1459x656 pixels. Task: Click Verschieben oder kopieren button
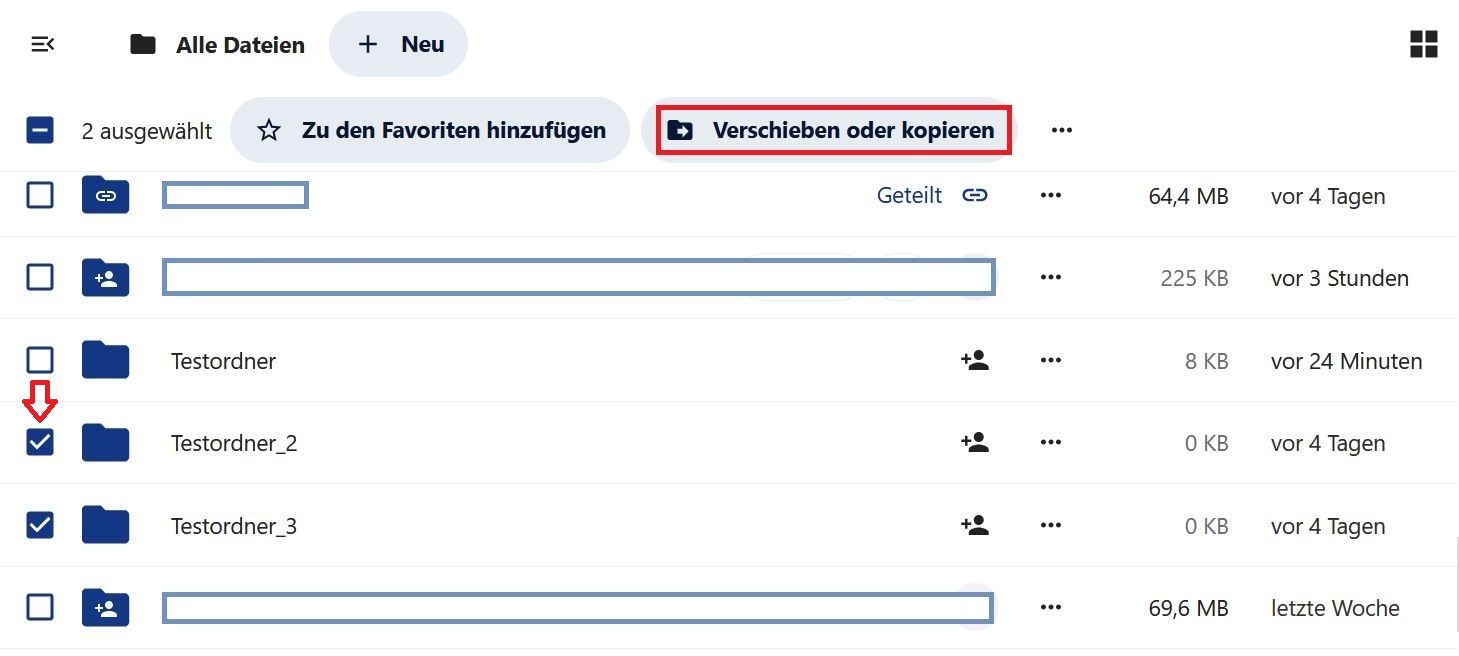[833, 130]
